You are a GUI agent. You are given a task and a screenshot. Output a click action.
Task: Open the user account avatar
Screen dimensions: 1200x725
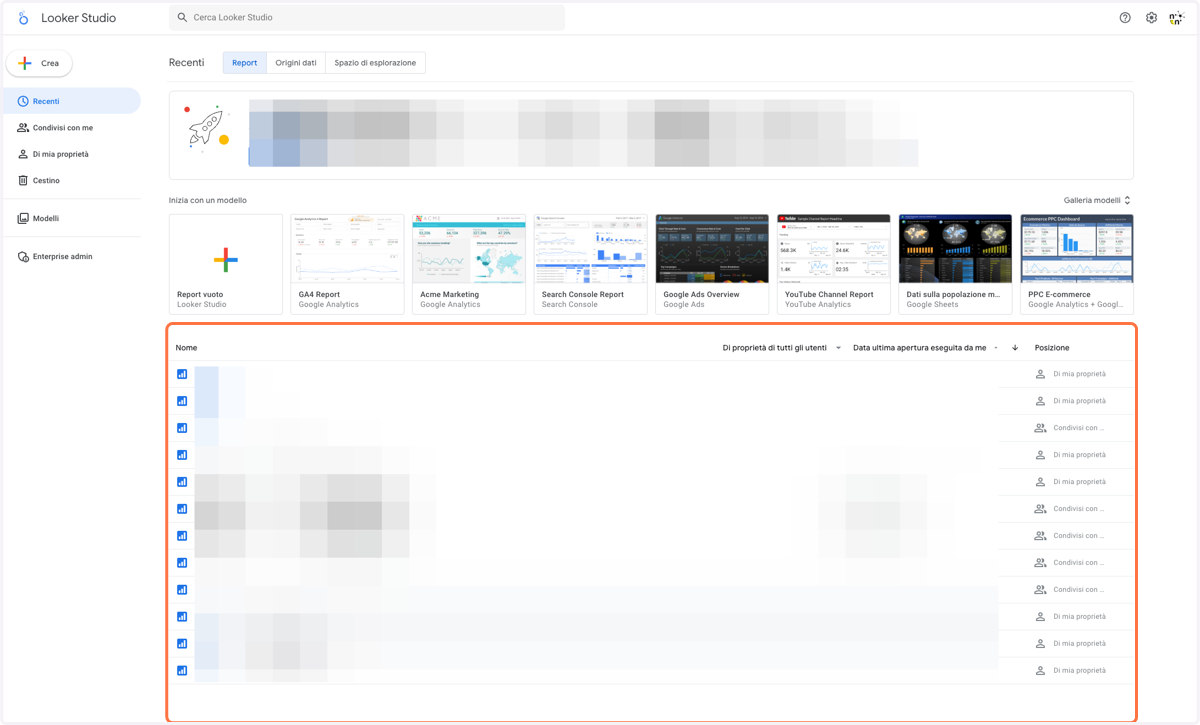click(x=1177, y=18)
